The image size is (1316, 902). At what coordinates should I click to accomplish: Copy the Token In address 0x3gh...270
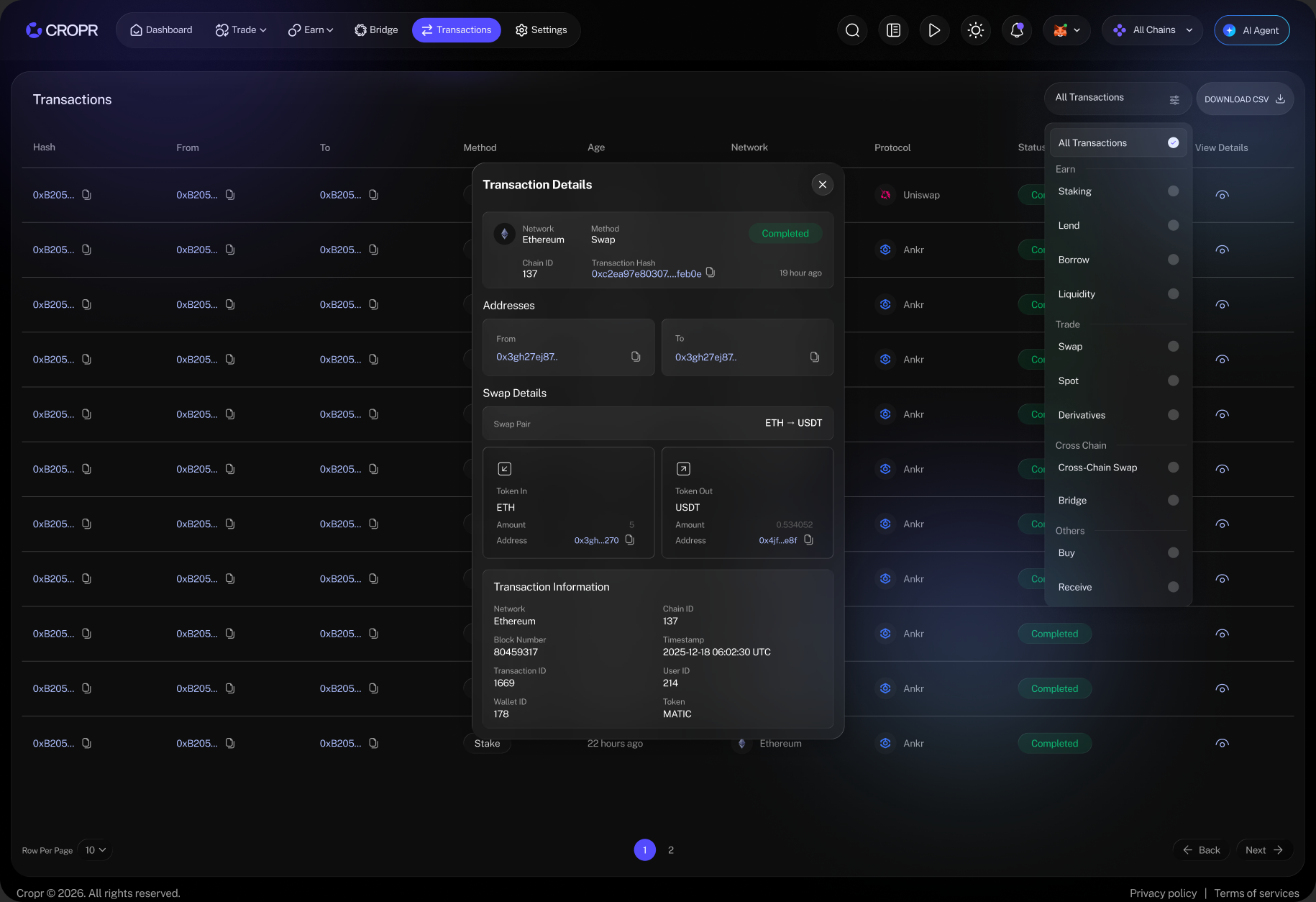(630, 540)
